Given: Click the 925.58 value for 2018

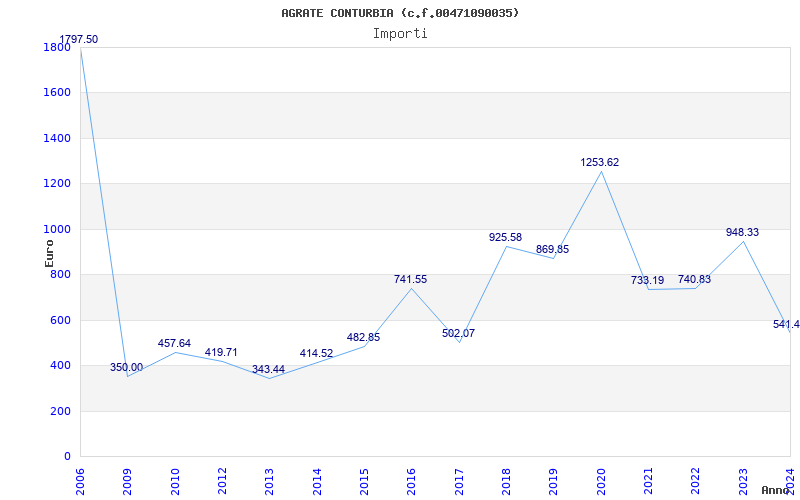Looking at the screenshot, I should coord(505,238).
